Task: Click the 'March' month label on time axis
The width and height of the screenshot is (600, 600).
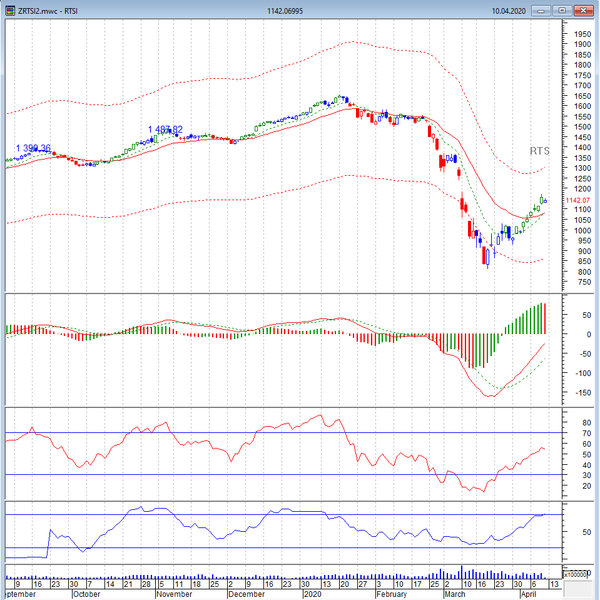Action: click(454, 594)
